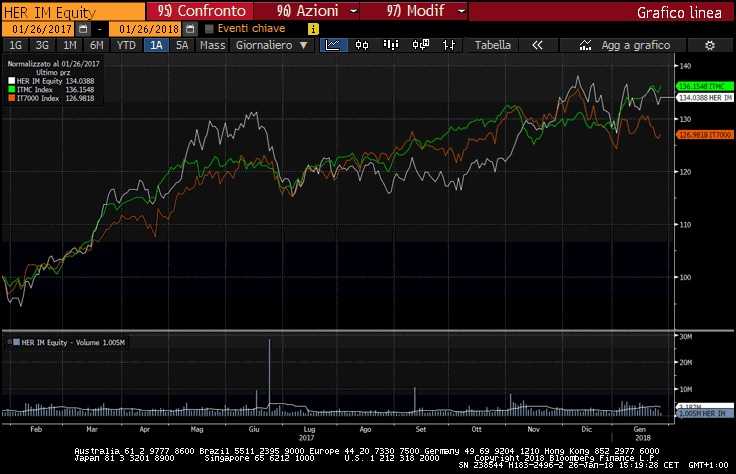Select the 5A time range

tap(182, 45)
